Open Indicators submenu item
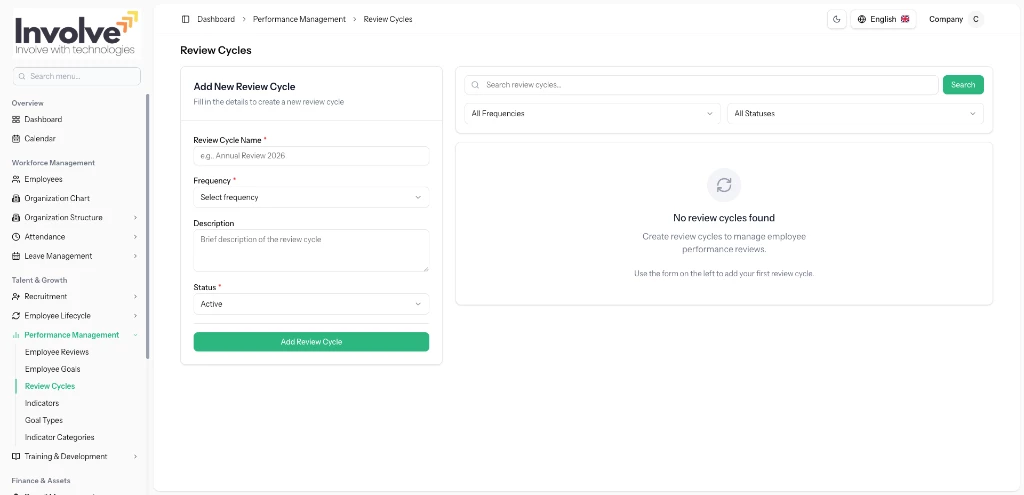Viewport: 1024px width, 495px height. coord(42,403)
